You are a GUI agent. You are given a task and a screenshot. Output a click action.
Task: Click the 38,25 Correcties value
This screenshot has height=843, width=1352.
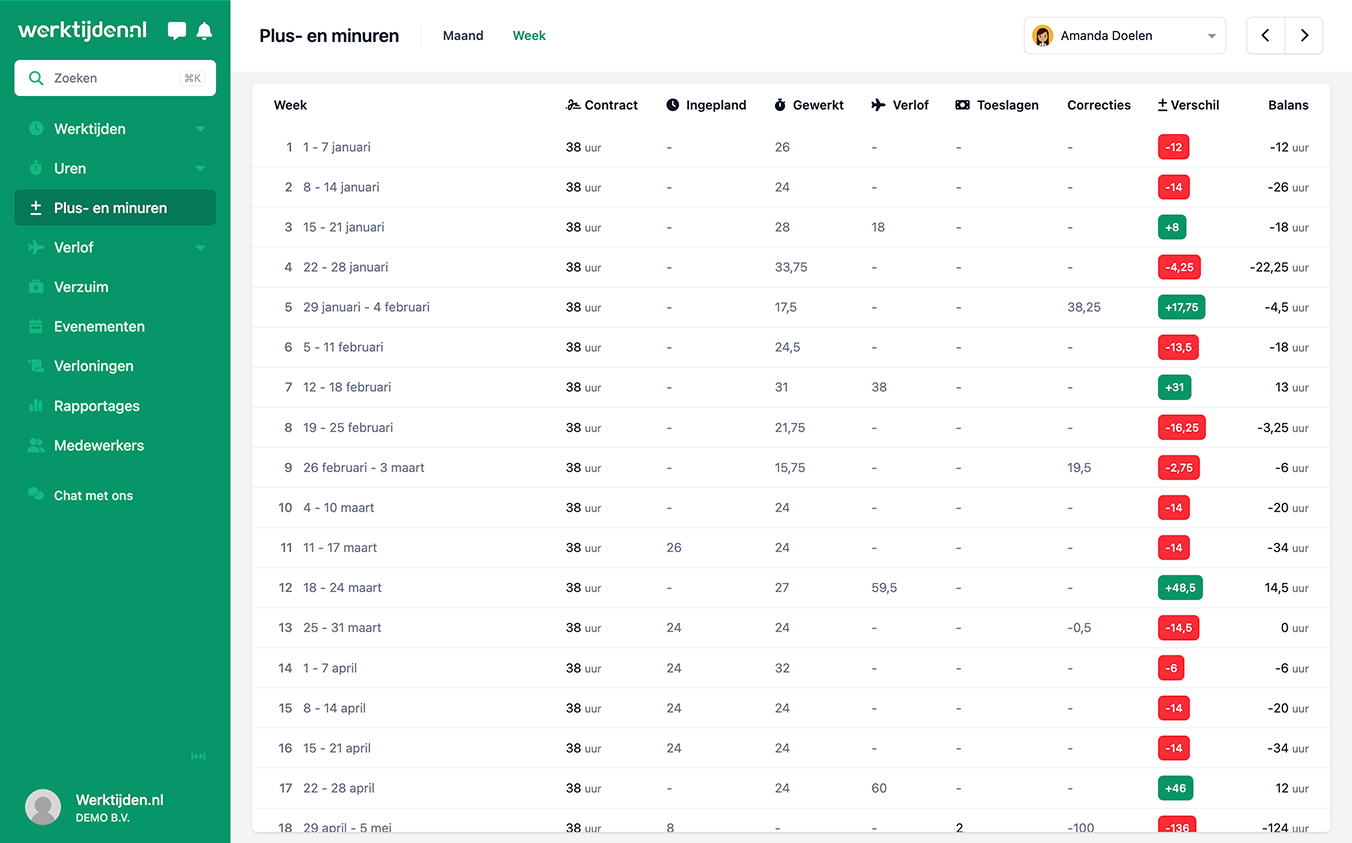coord(1084,307)
